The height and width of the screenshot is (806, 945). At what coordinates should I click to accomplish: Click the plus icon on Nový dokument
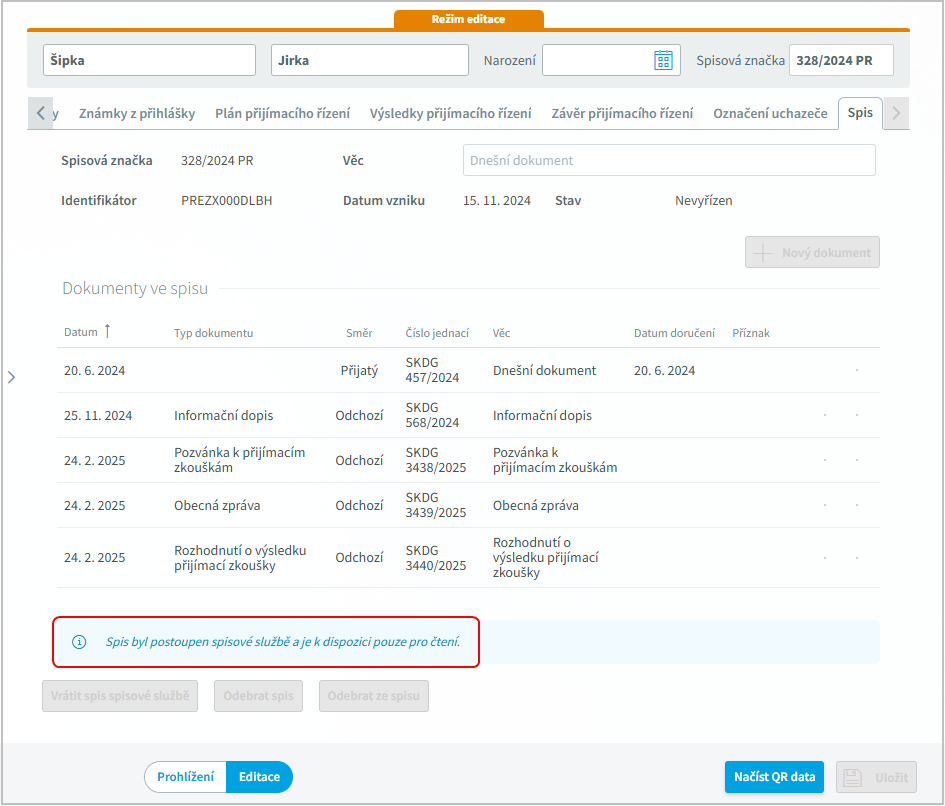coord(764,253)
